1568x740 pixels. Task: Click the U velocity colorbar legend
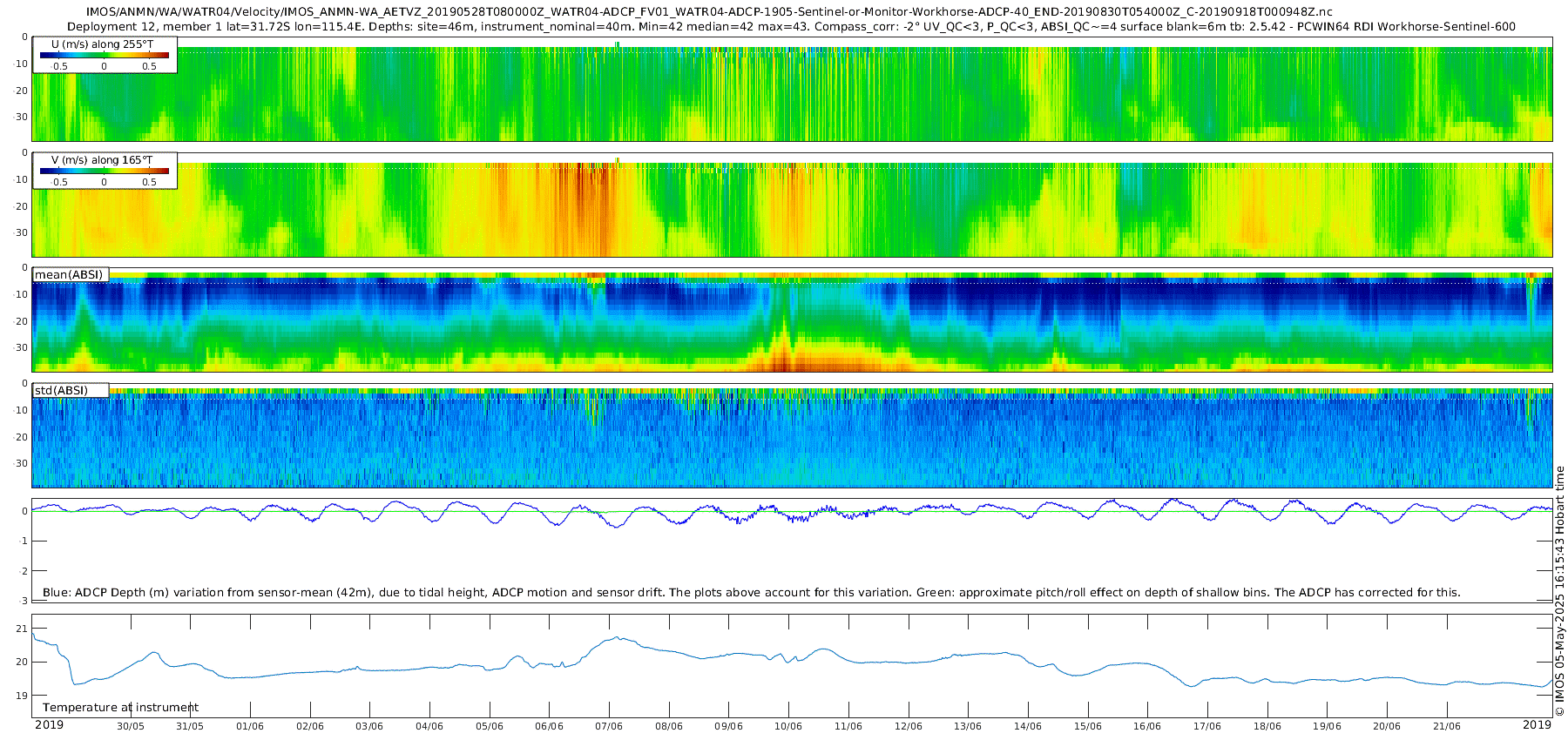click(105, 55)
